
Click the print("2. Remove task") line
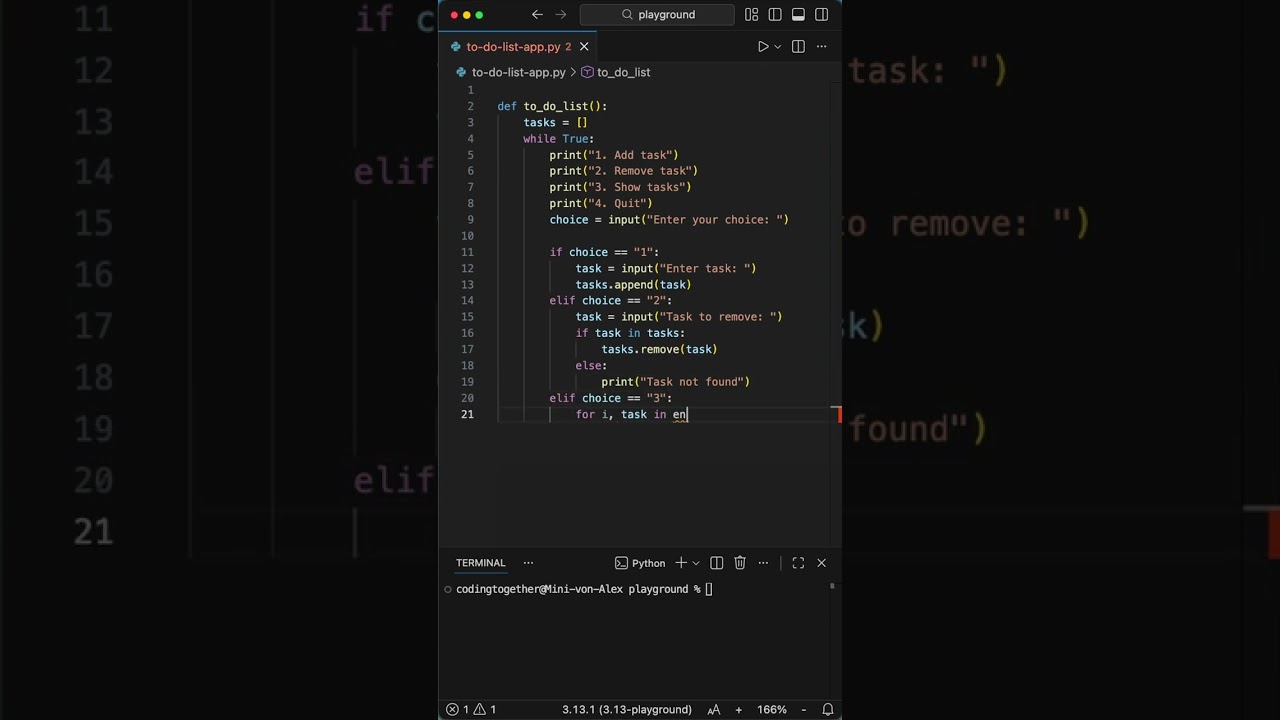(624, 171)
